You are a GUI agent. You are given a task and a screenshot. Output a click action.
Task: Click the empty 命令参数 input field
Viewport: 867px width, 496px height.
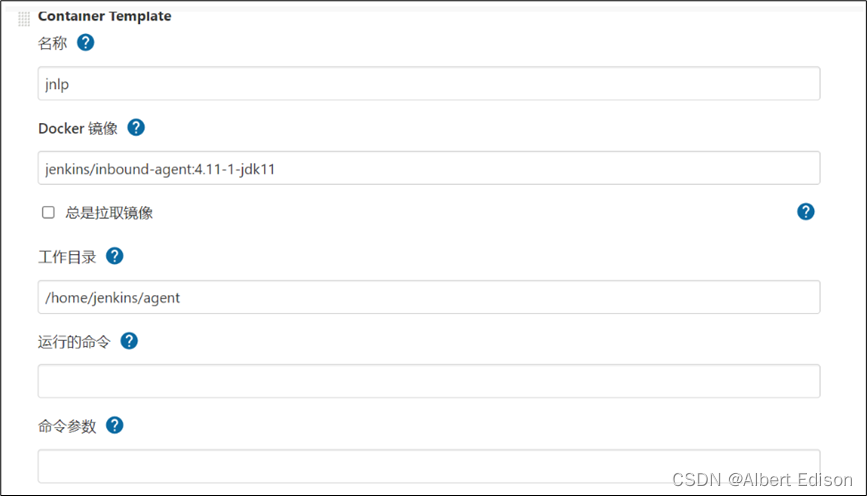coord(428,466)
